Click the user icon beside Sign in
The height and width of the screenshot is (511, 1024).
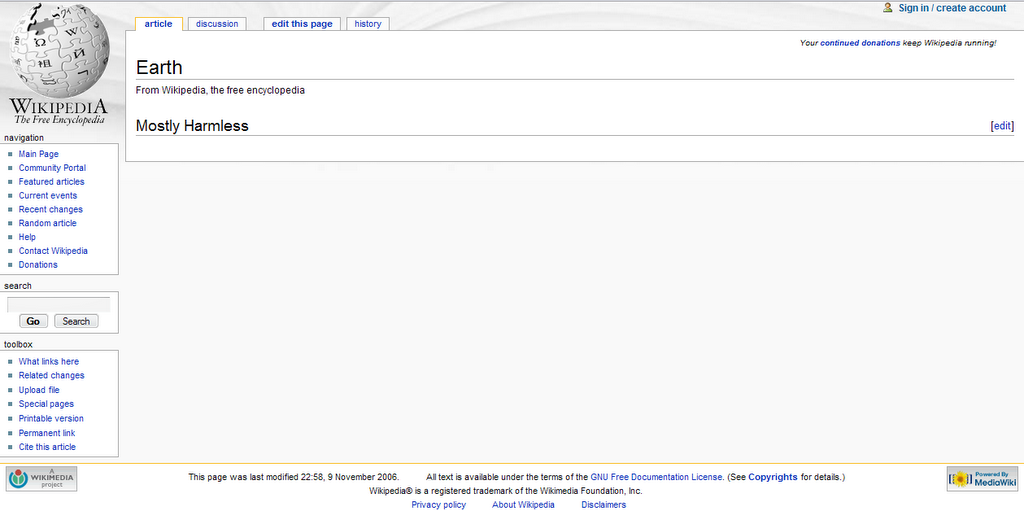click(888, 8)
